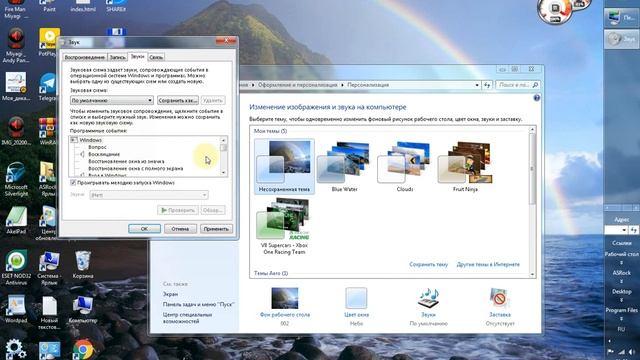Select the Звуки tab
Viewport: 640px width, 360px height.
(x=137, y=56)
